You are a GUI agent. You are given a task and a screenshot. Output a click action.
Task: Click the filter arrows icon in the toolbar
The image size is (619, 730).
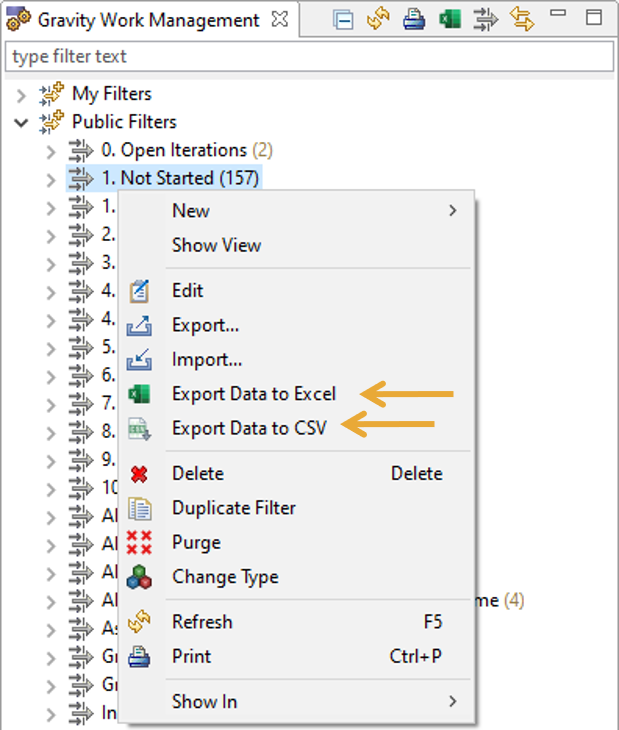click(x=485, y=20)
